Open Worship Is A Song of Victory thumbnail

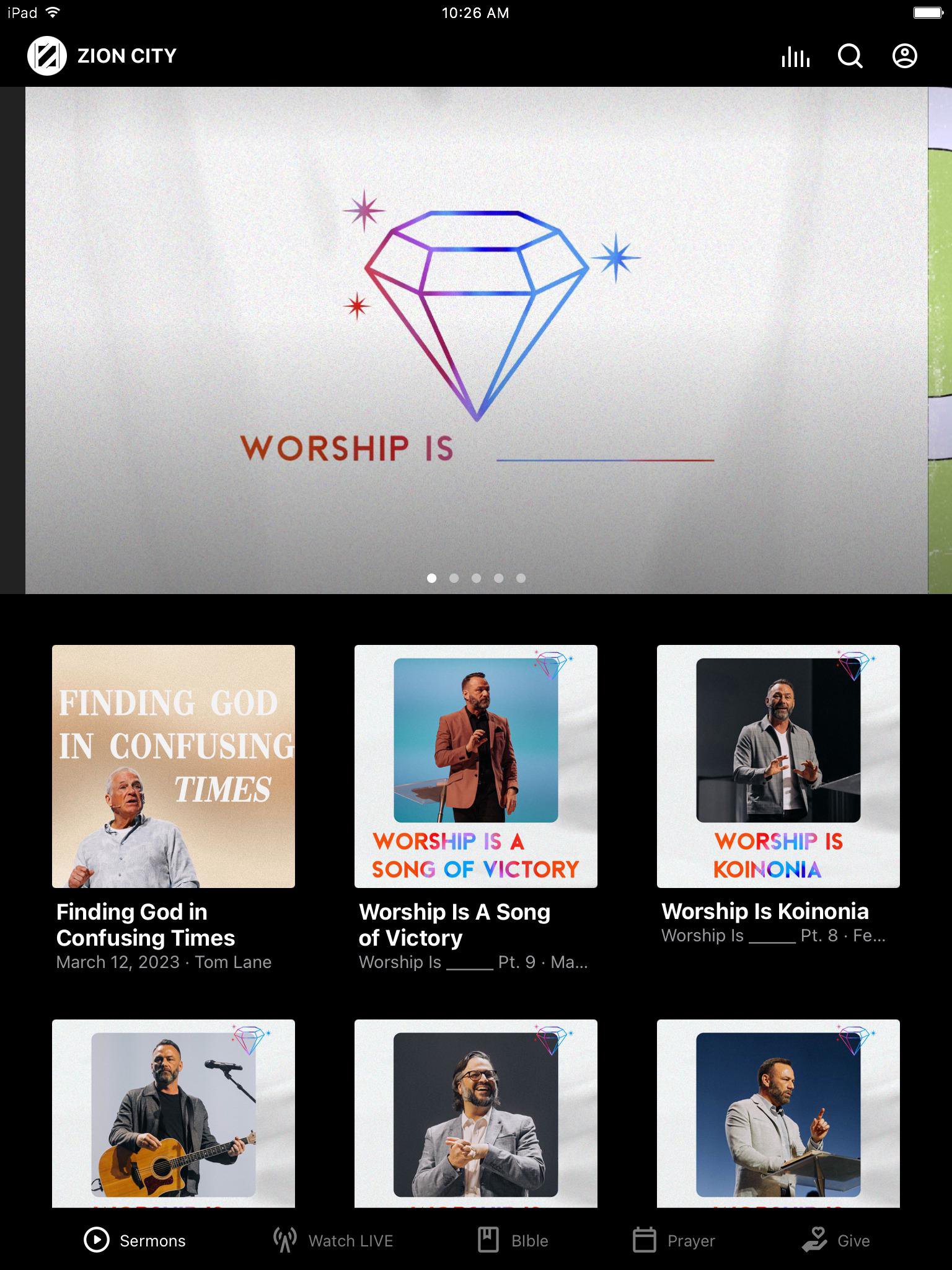[x=476, y=766]
